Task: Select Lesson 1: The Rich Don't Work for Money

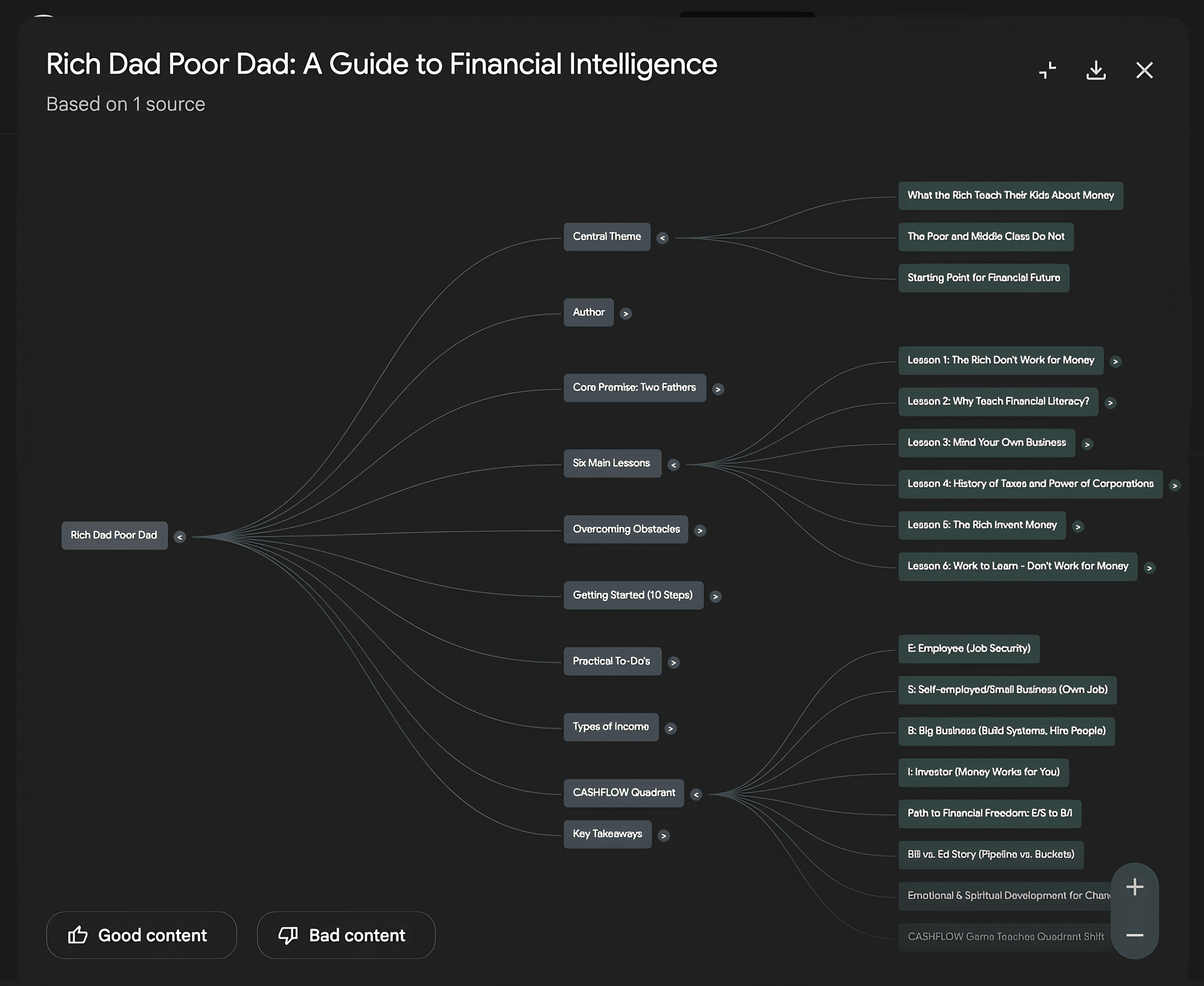Action: coord(1001,360)
